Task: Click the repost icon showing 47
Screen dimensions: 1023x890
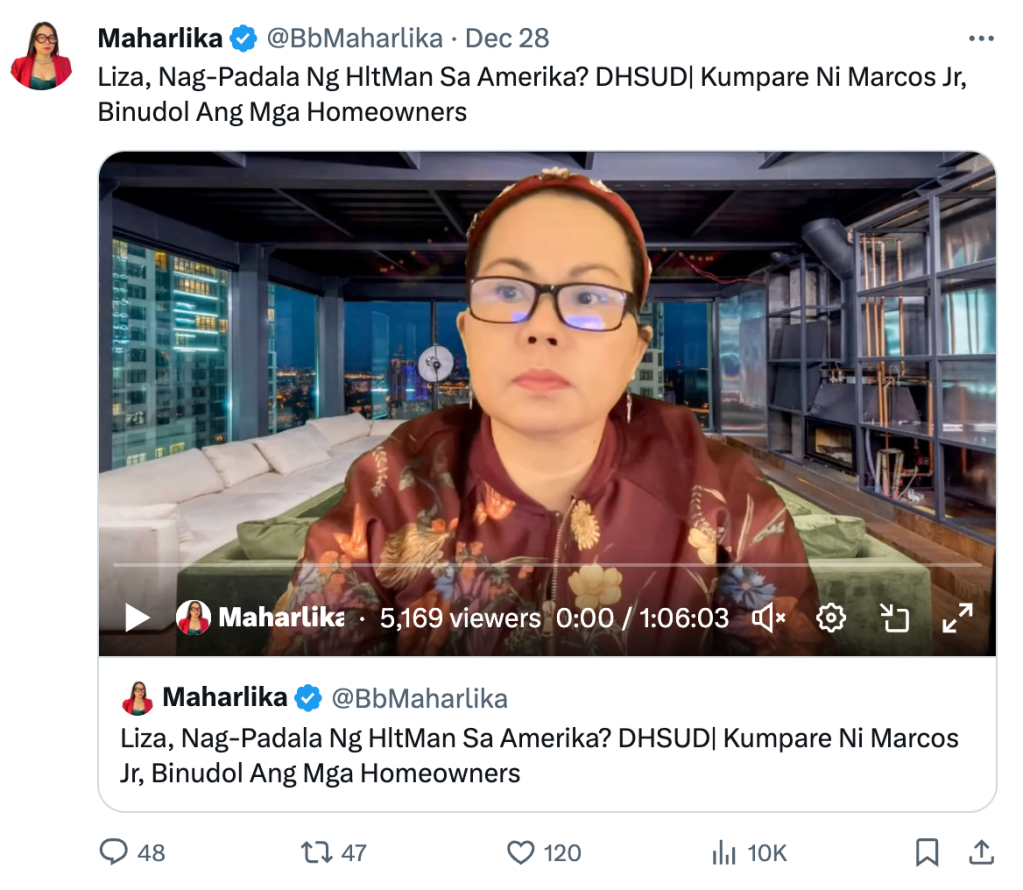Action: pos(316,852)
